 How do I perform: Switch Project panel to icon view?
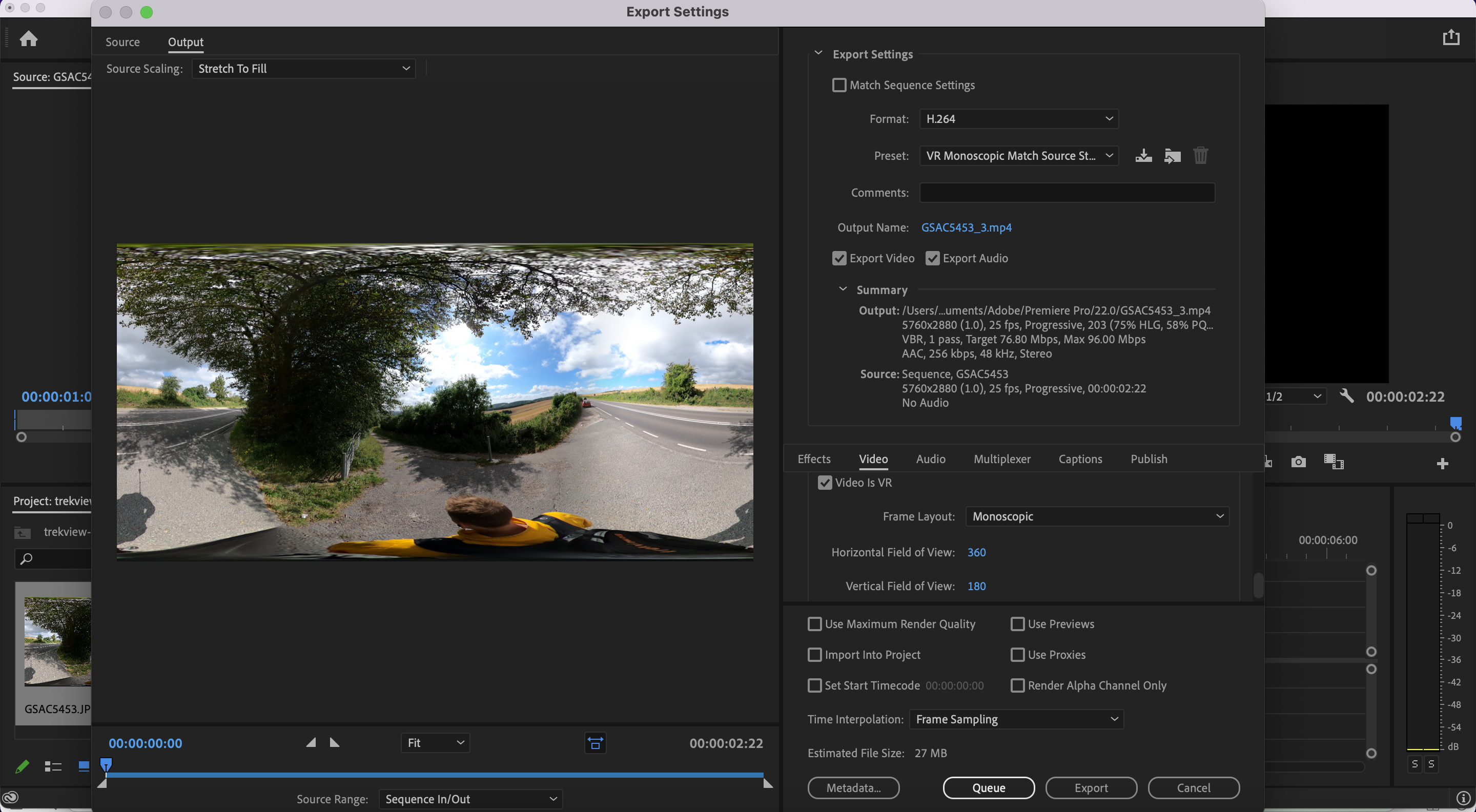(x=84, y=766)
